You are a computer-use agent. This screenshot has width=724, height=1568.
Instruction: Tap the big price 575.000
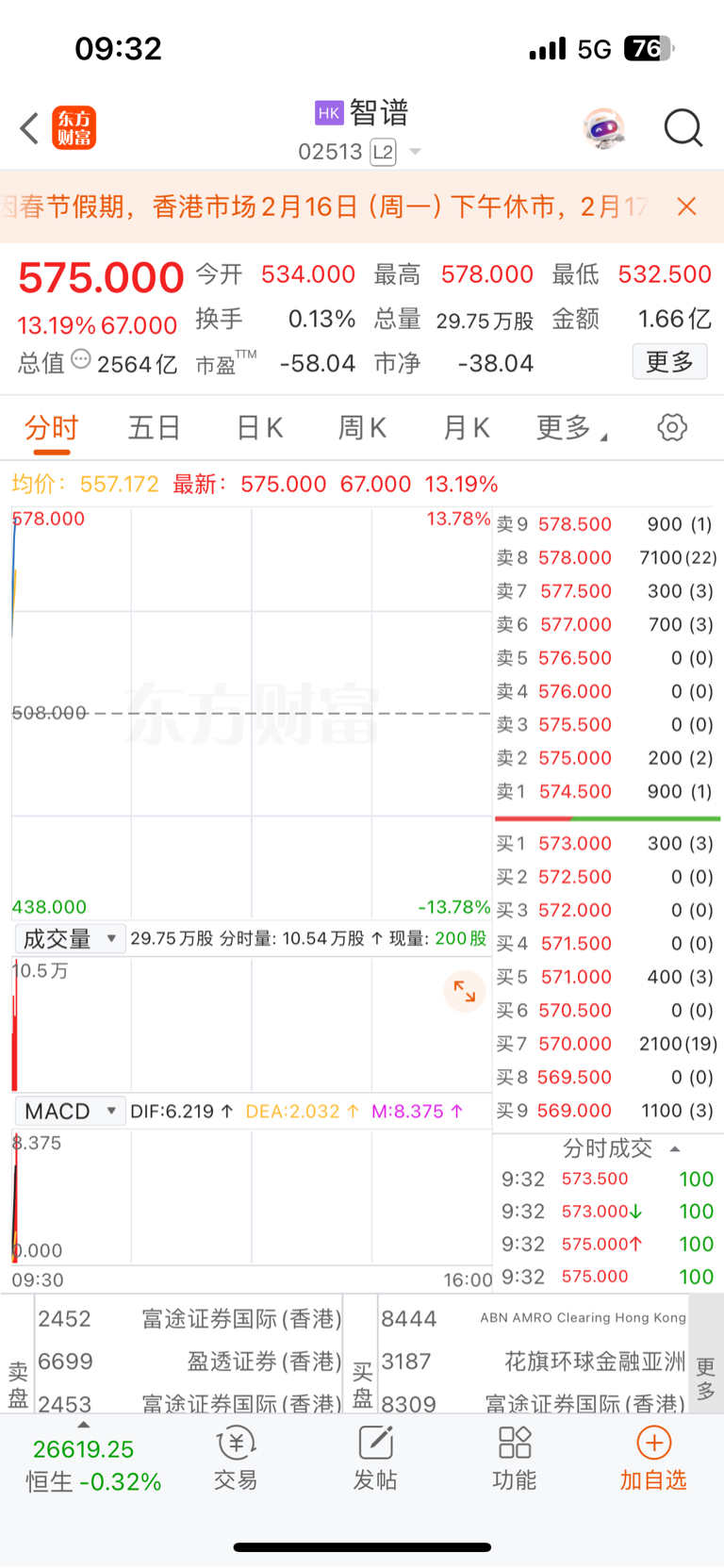click(x=101, y=278)
